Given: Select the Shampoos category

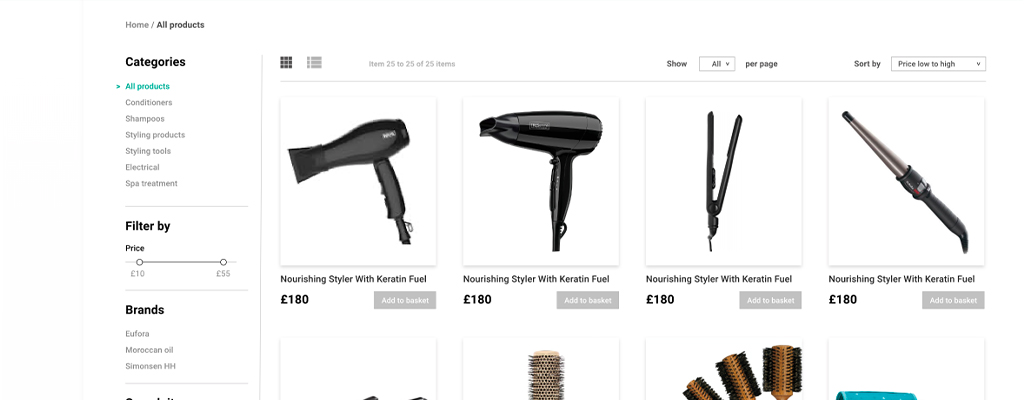Looking at the screenshot, I should point(145,119).
